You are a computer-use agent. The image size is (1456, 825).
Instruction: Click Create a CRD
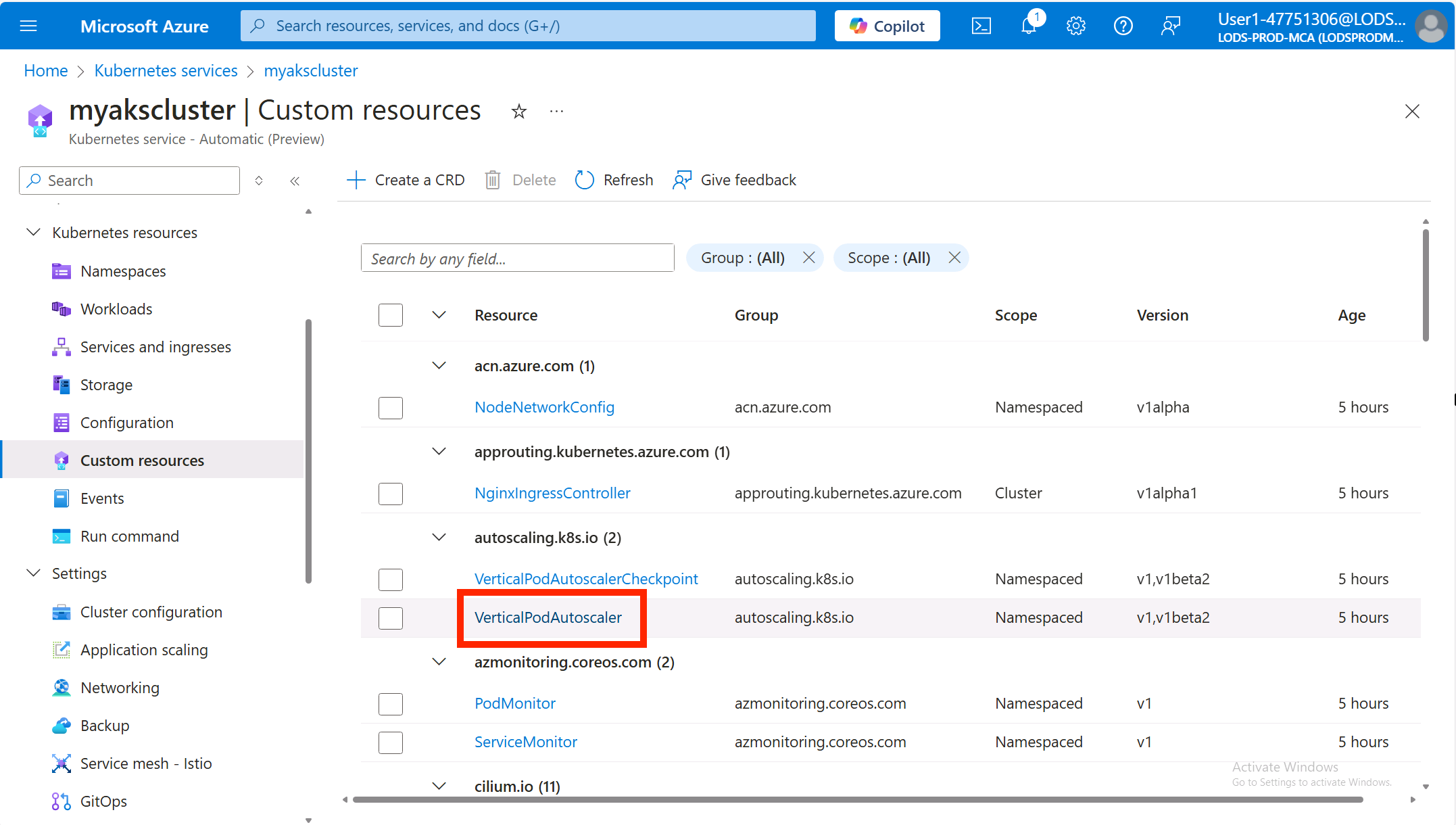406,180
